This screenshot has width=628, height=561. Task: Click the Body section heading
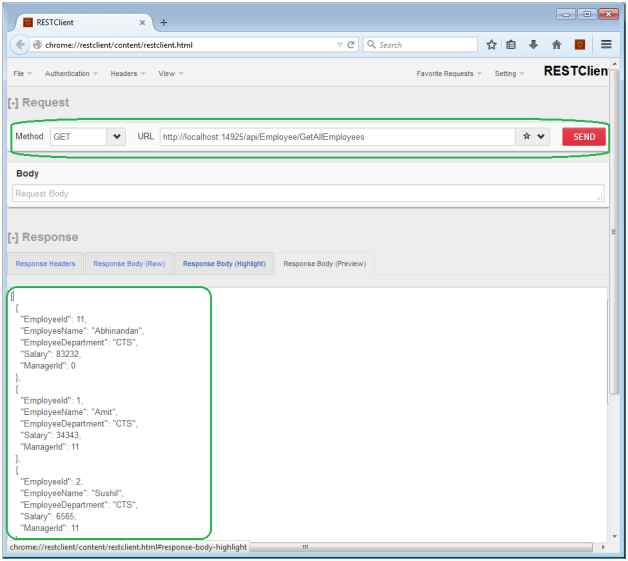(27, 174)
